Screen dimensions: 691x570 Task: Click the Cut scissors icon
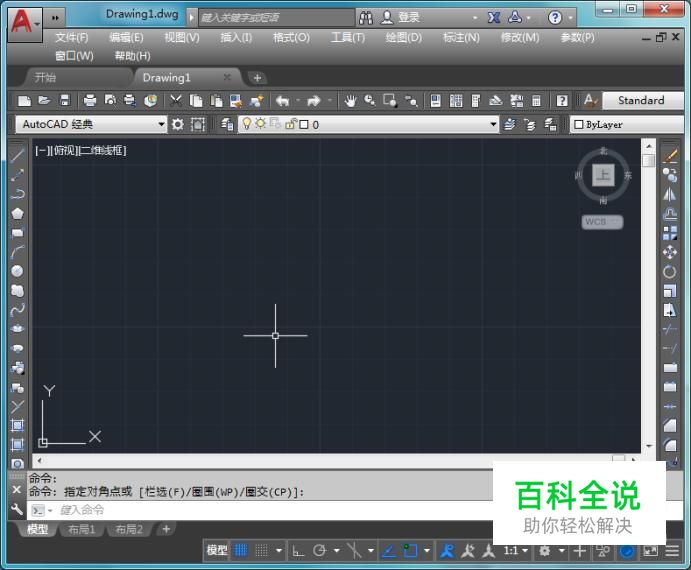tap(176, 100)
